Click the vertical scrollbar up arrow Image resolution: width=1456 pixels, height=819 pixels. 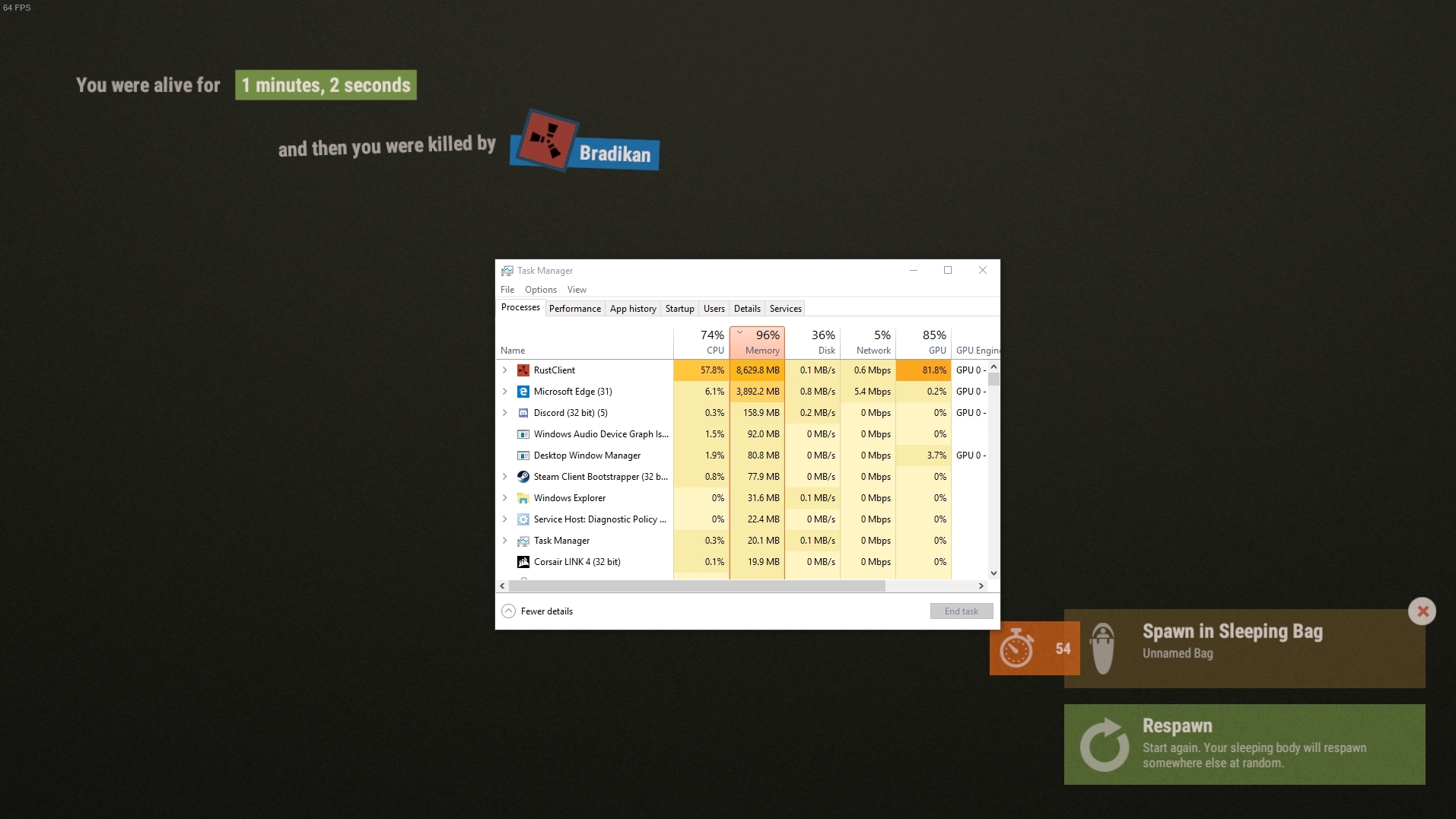993,367
